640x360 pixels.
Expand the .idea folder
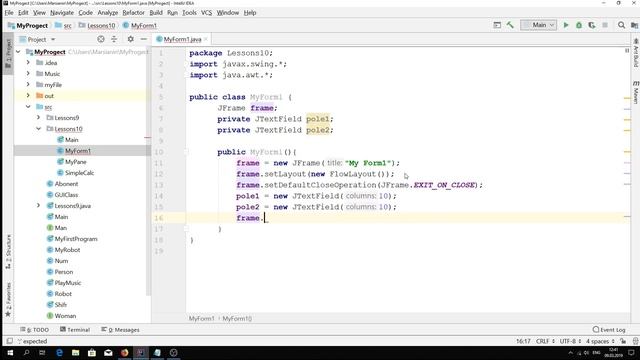point(28,62)
